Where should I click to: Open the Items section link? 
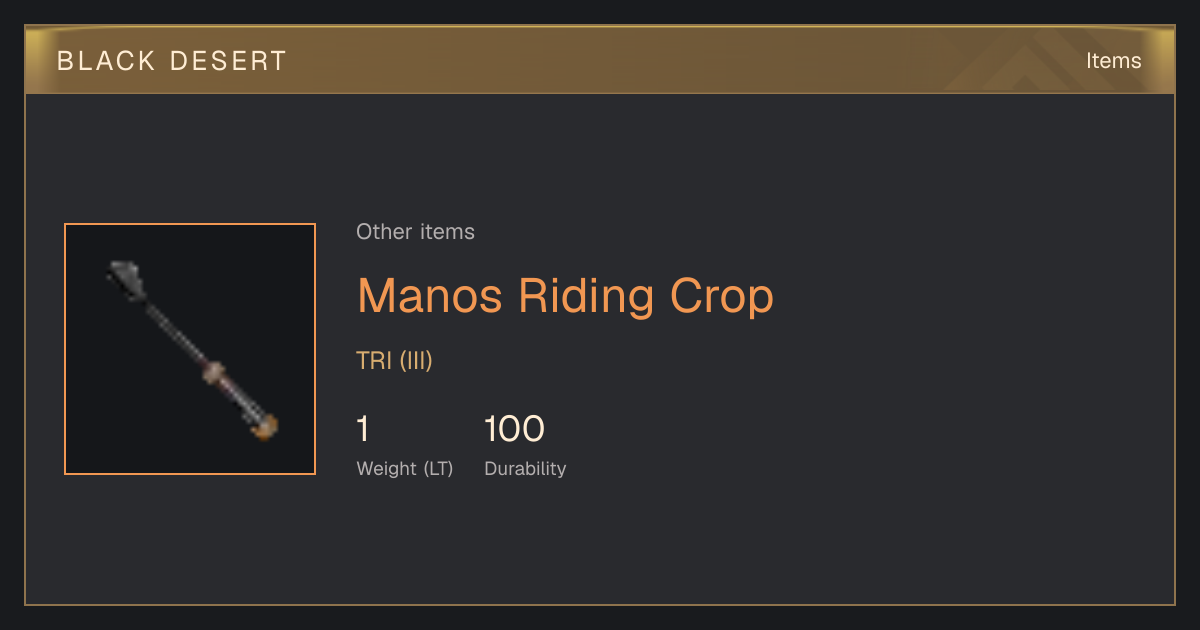1113,61
